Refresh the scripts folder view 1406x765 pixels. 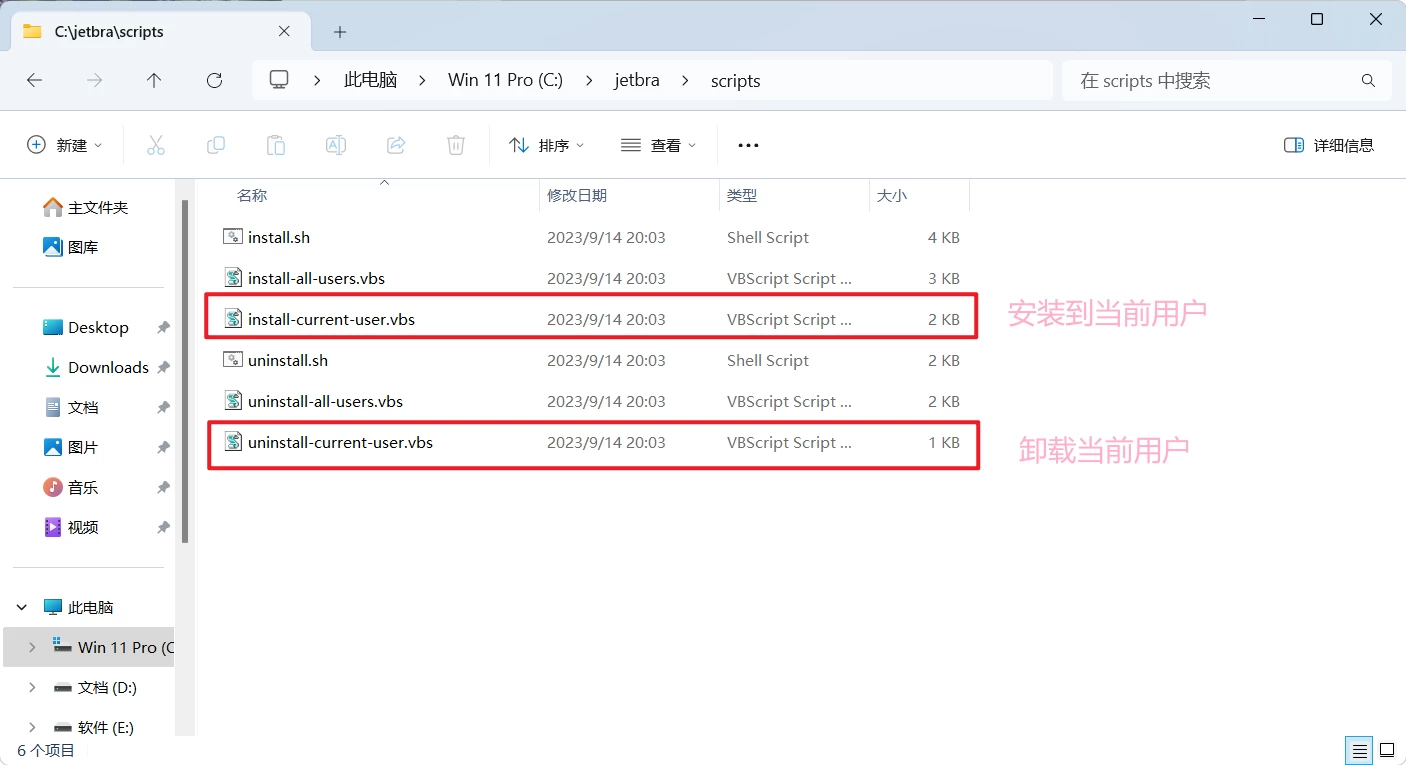click(214, 81)
